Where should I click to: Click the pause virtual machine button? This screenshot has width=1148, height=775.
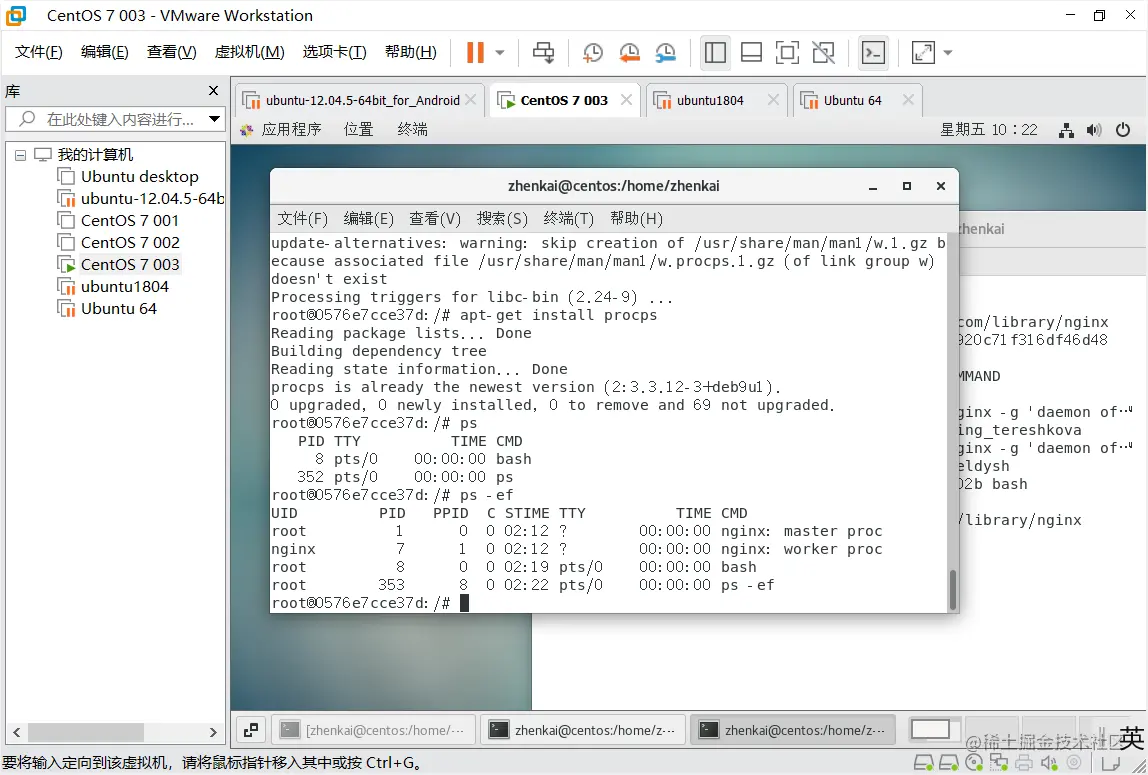(475, 52)
